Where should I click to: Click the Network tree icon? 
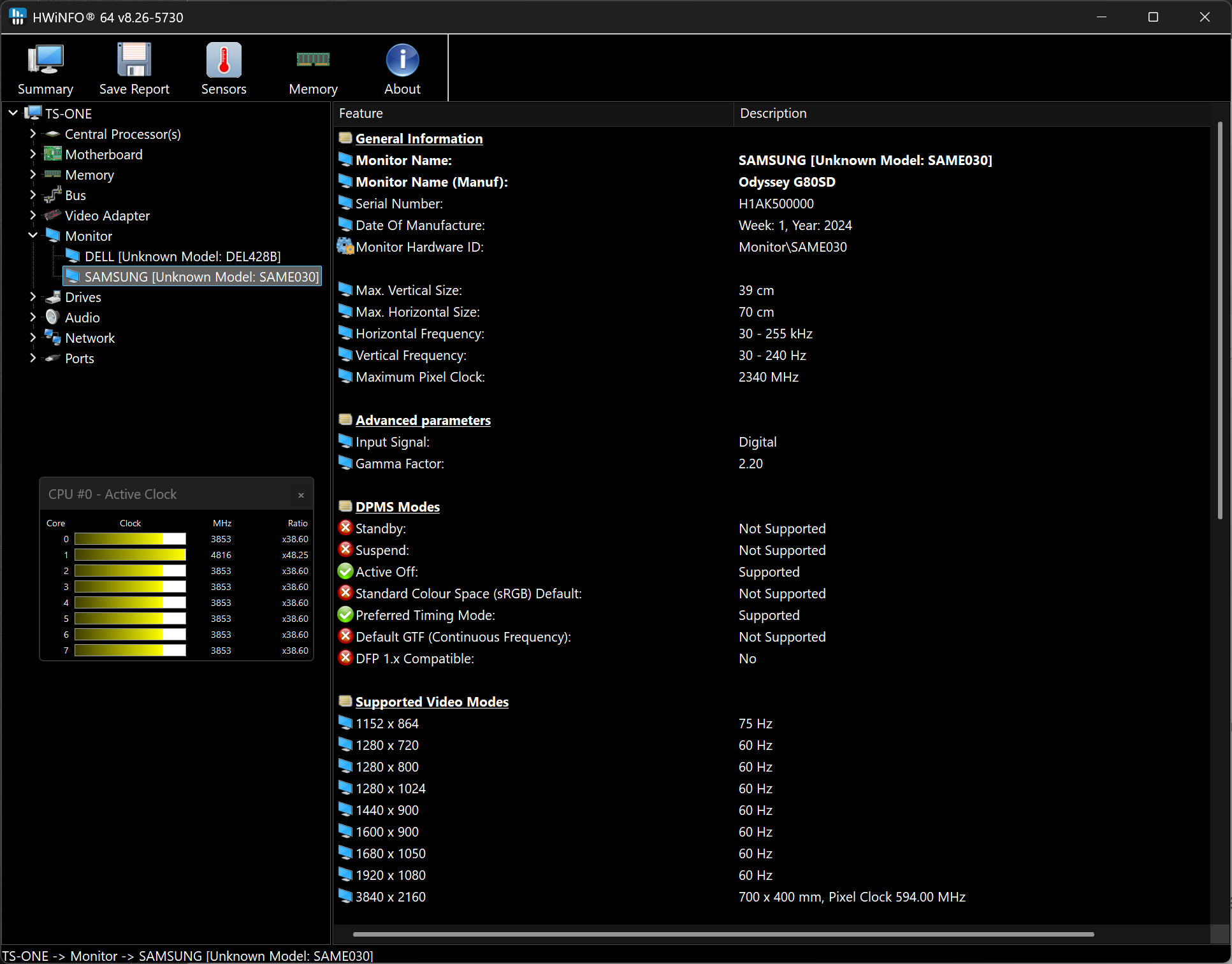53,338
